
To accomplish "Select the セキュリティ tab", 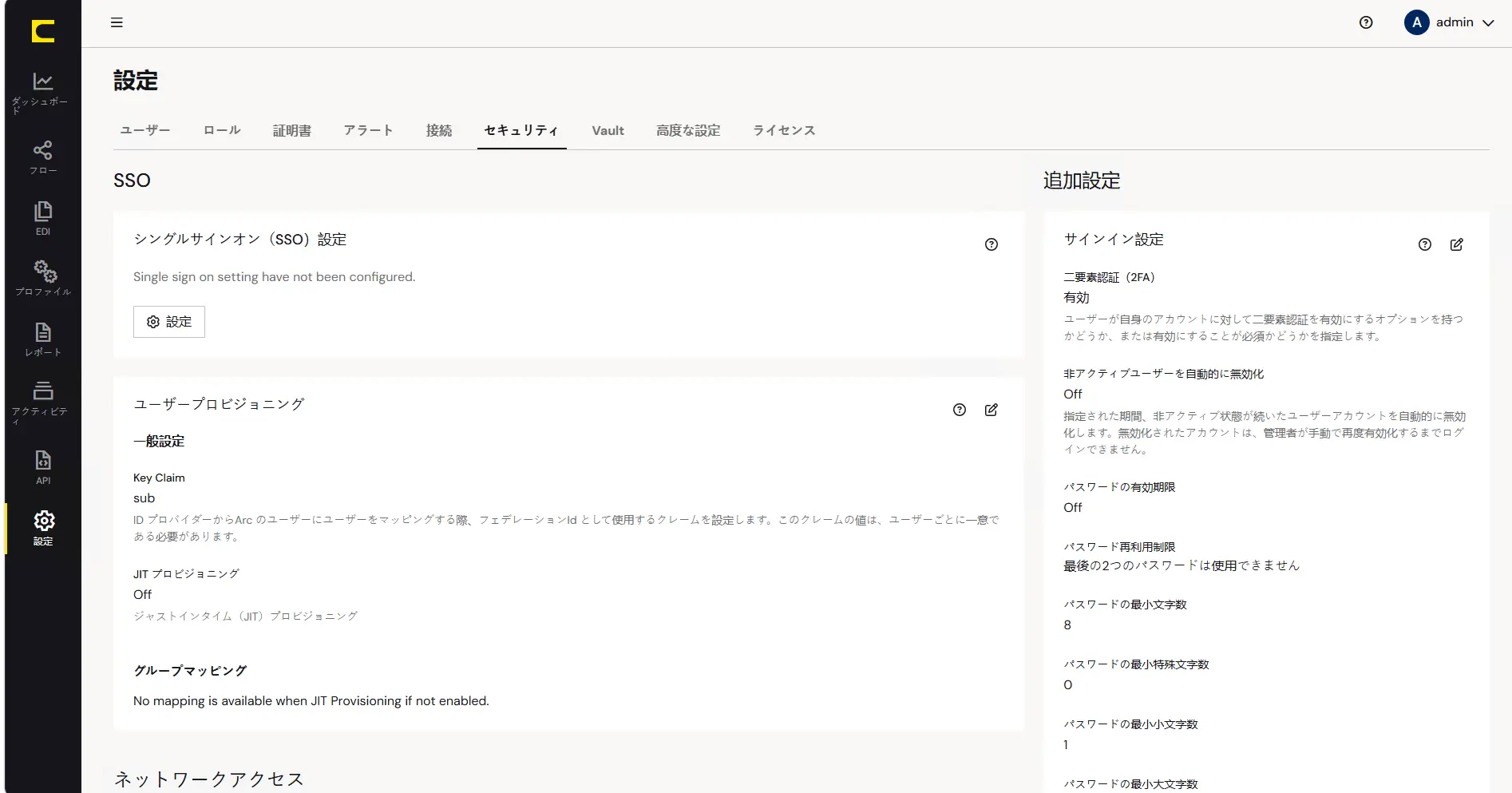I will tap(521, 130).
